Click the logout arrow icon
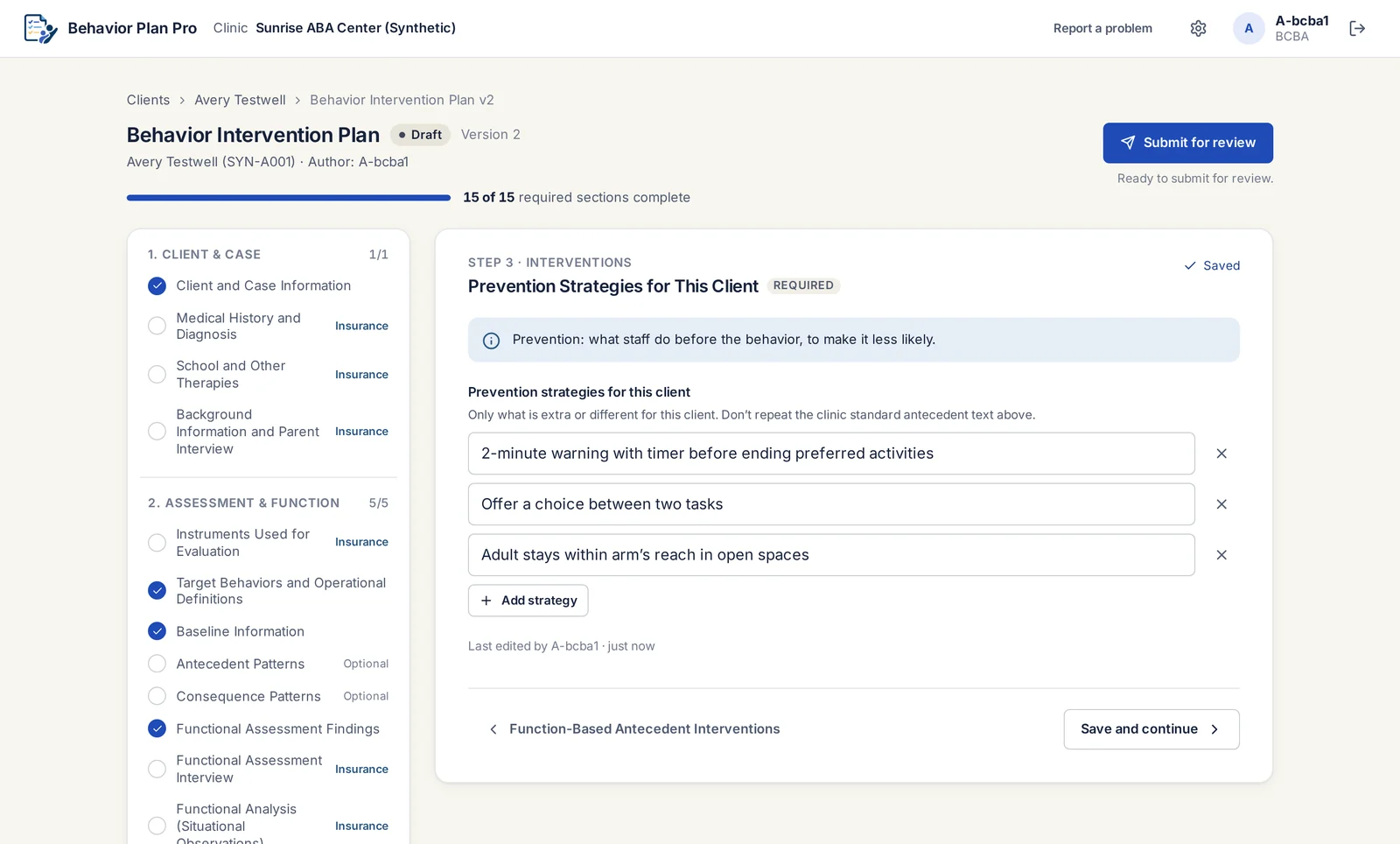 click(x=1357, y=28)
